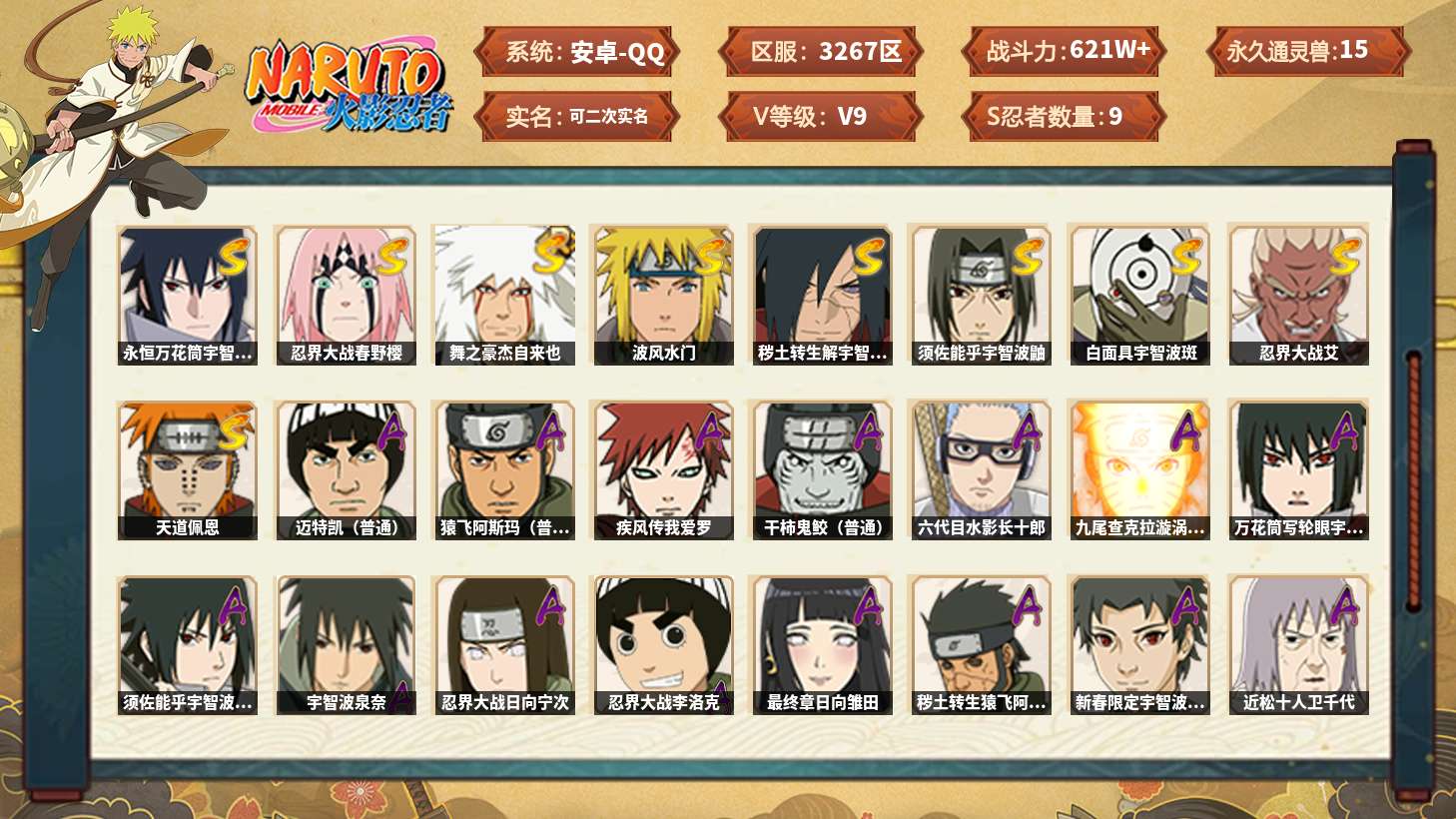The width and height of the screenshot is (1456, 819).
Task: Open the 白面具宇智波斑 character card
Action: coord(1139,295)
